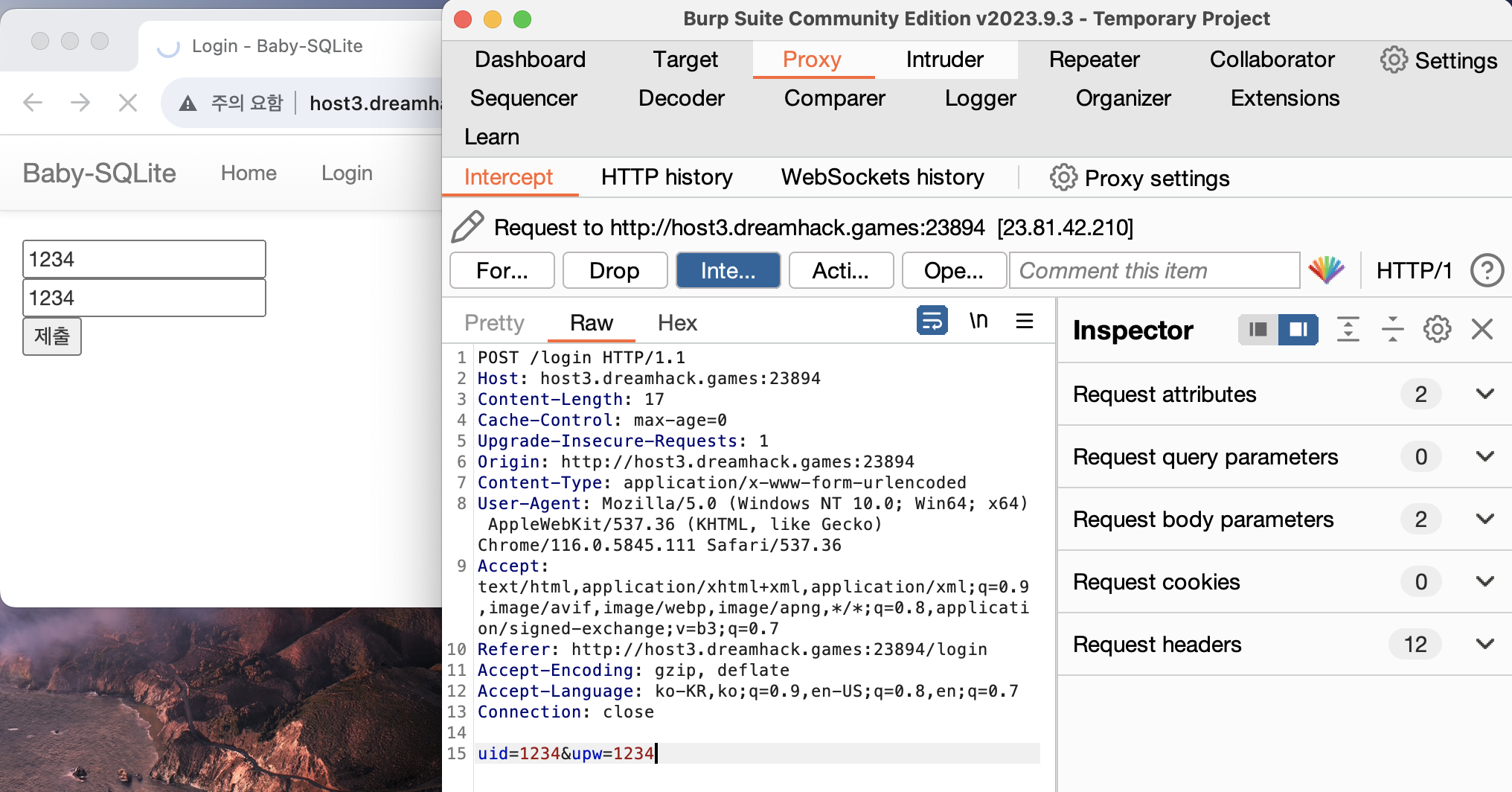Screen dimensions: 1512x792
Task: Open the highlight color picker icon
Action: tap(1326, 269)
